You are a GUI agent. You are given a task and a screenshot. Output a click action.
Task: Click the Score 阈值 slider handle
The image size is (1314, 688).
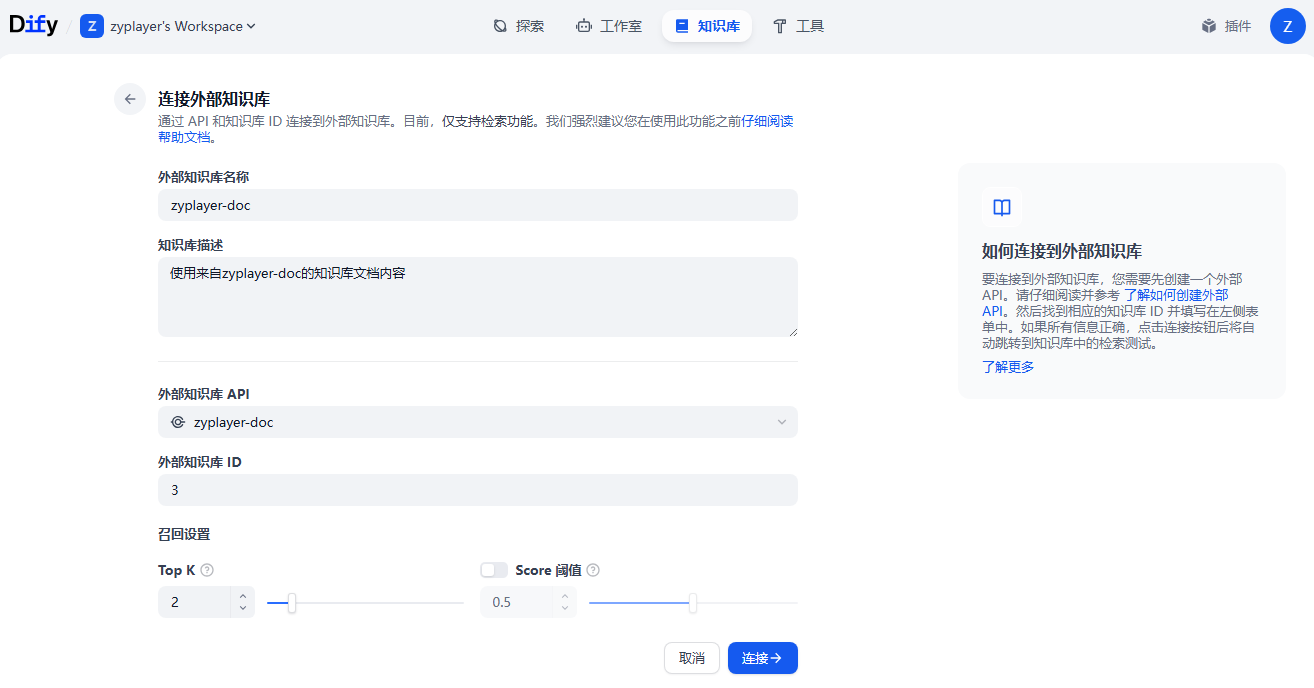pyautogui.click(x=693, y=603)
